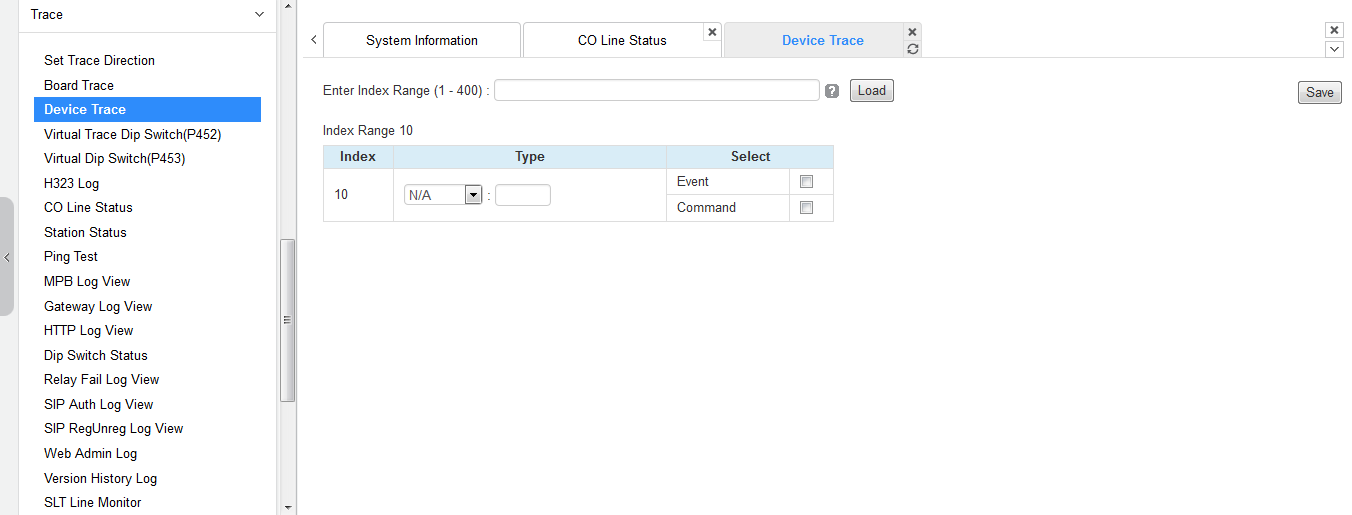The image size is (1352, 515).
Task: Click the Device Trace refresh icon
Action: pyautogui.click(x=912, y=49)
